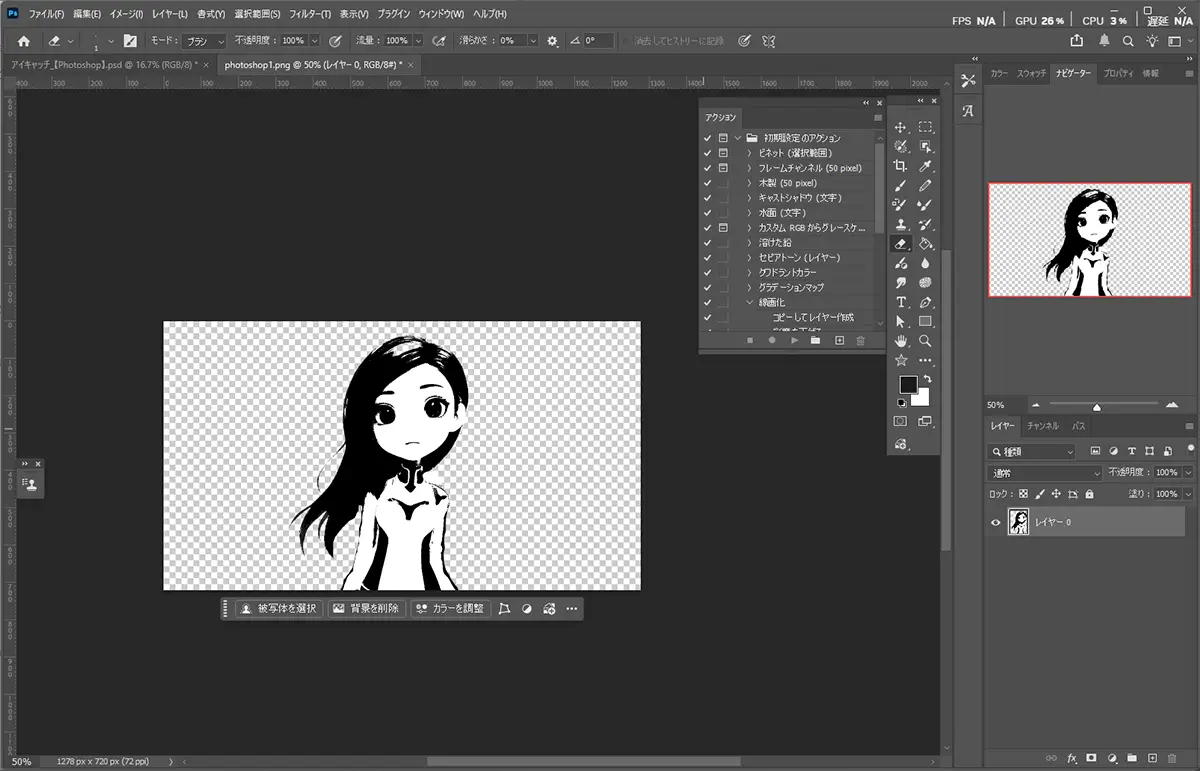Screen dimensions: 1200x771
Task: Switch to the チャンネル tab
Action: coord(1042,426)
